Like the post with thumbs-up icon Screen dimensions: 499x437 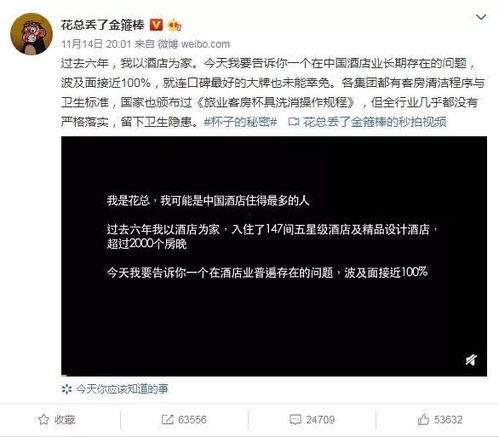[423, 419]
